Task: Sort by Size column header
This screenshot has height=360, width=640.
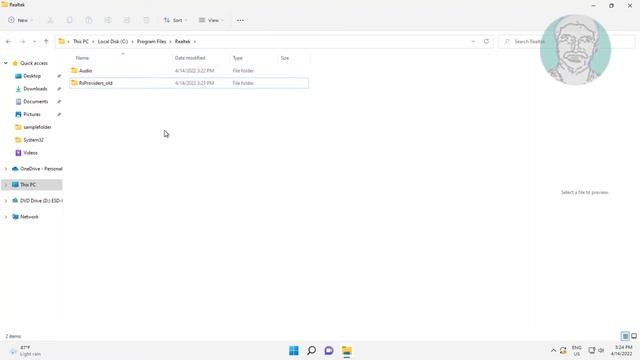Action: (284, 58)
